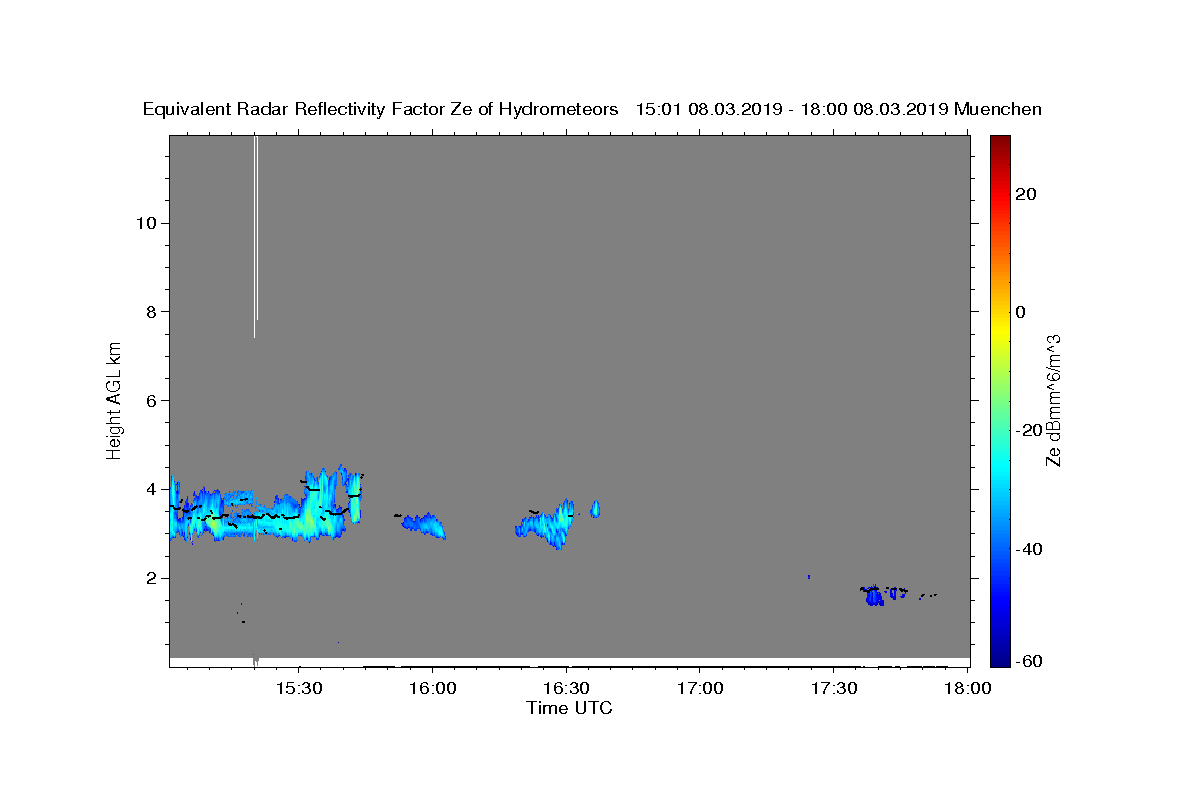This screenshot has width=1200, height=800.
Task: Click the colorbar tick label '-20'
Action: coord(1027,430)
